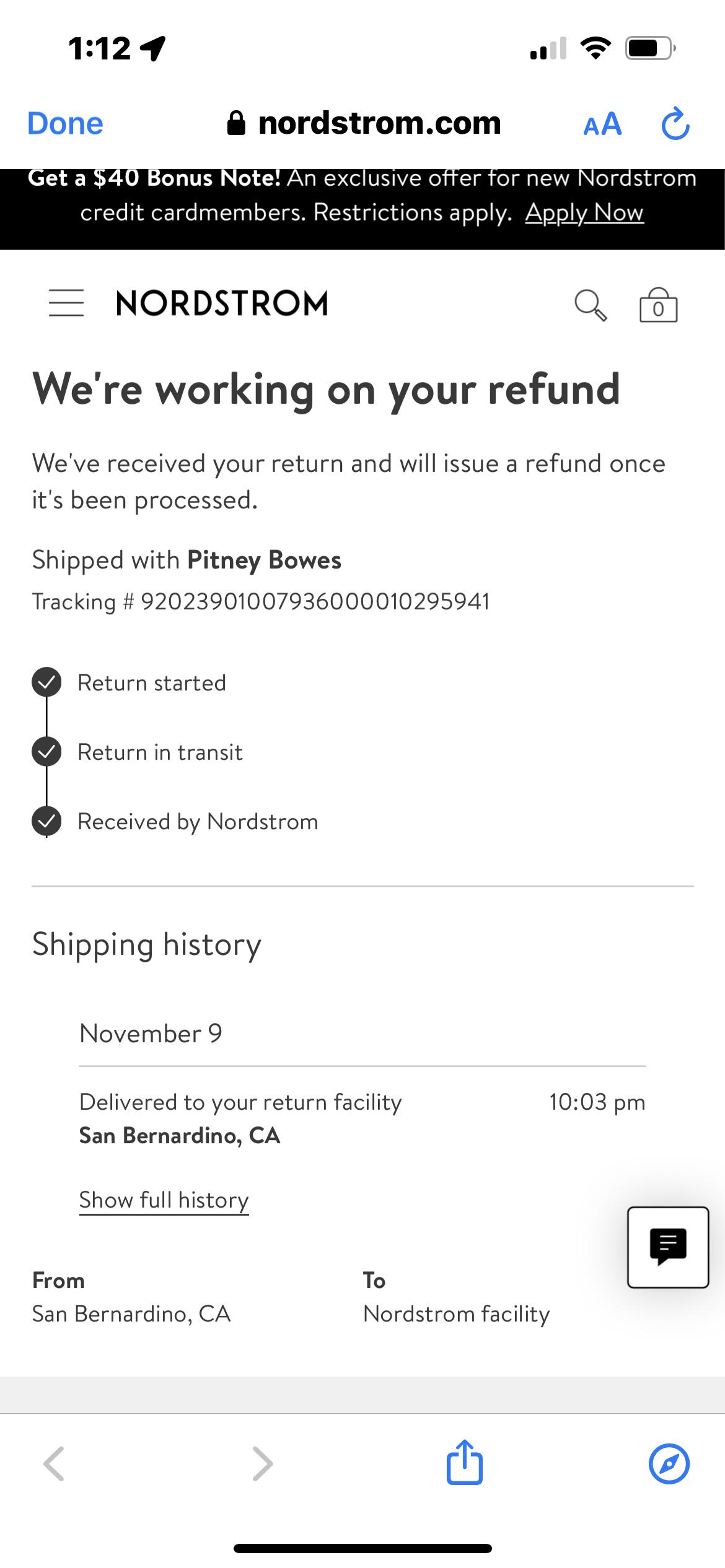Tap the Nordstrom logo

(222, 303)
